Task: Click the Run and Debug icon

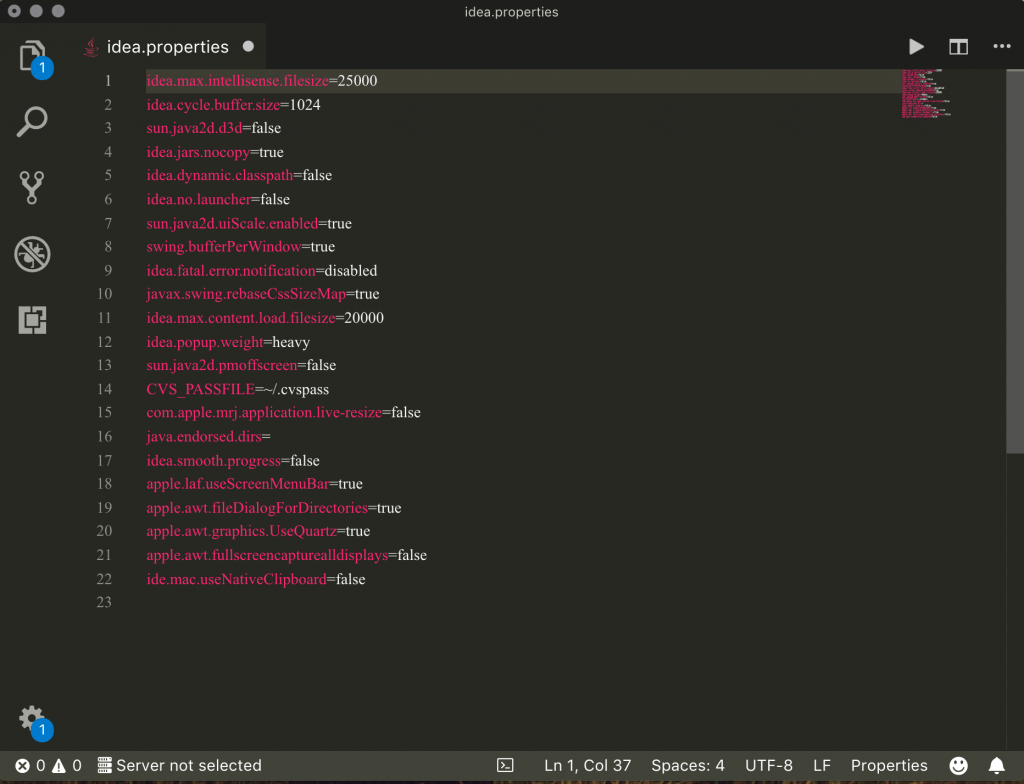Action: [x=32, y=254]
